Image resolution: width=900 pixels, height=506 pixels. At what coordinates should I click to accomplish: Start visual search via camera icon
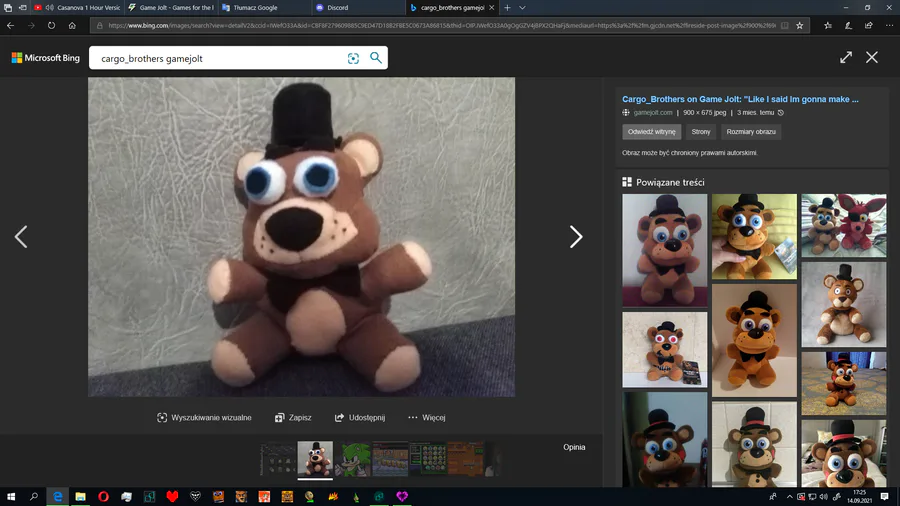(353, 58)
